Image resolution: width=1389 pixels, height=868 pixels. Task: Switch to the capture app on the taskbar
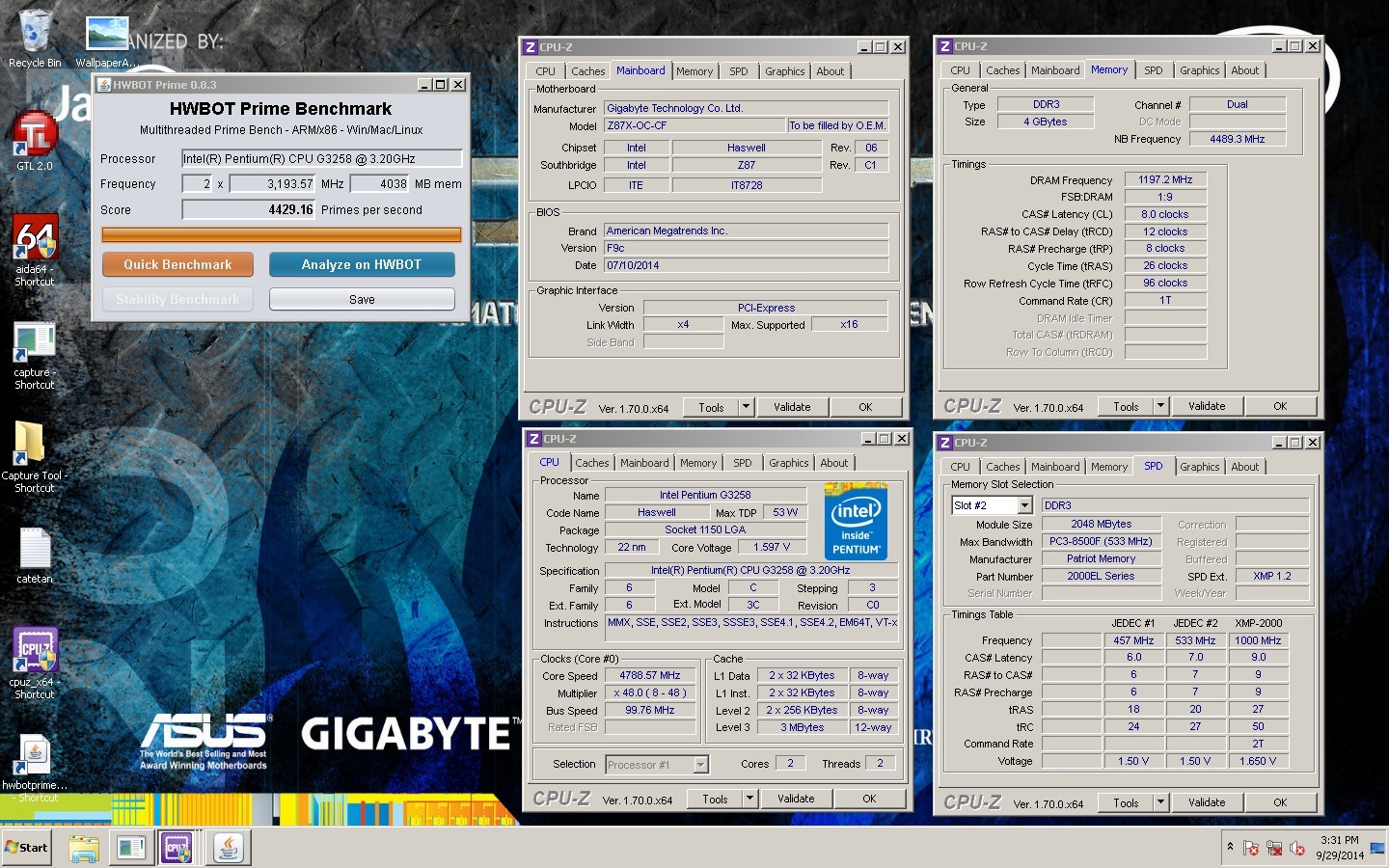coord(131,848)
